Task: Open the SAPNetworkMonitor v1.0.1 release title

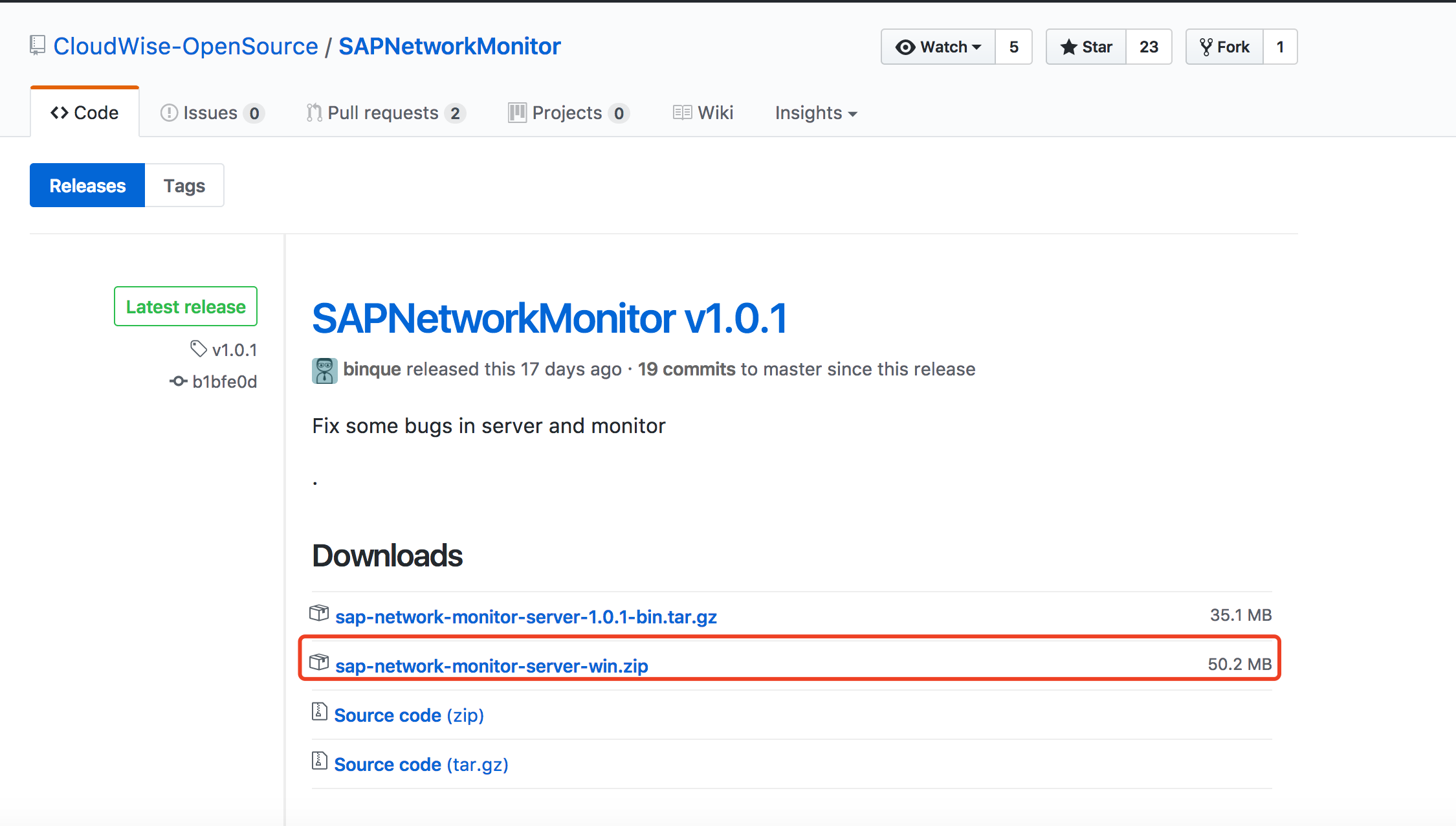Action: (549, 319)
